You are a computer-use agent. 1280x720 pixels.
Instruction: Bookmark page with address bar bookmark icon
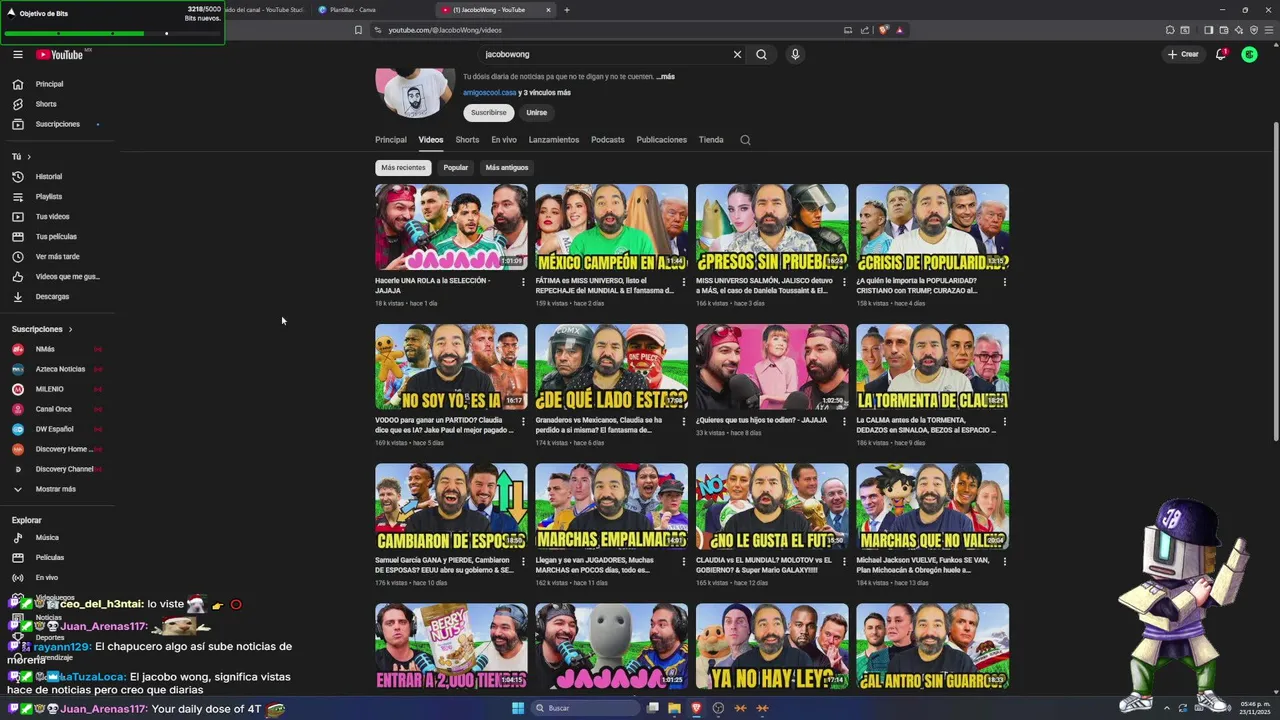point(358,30)
